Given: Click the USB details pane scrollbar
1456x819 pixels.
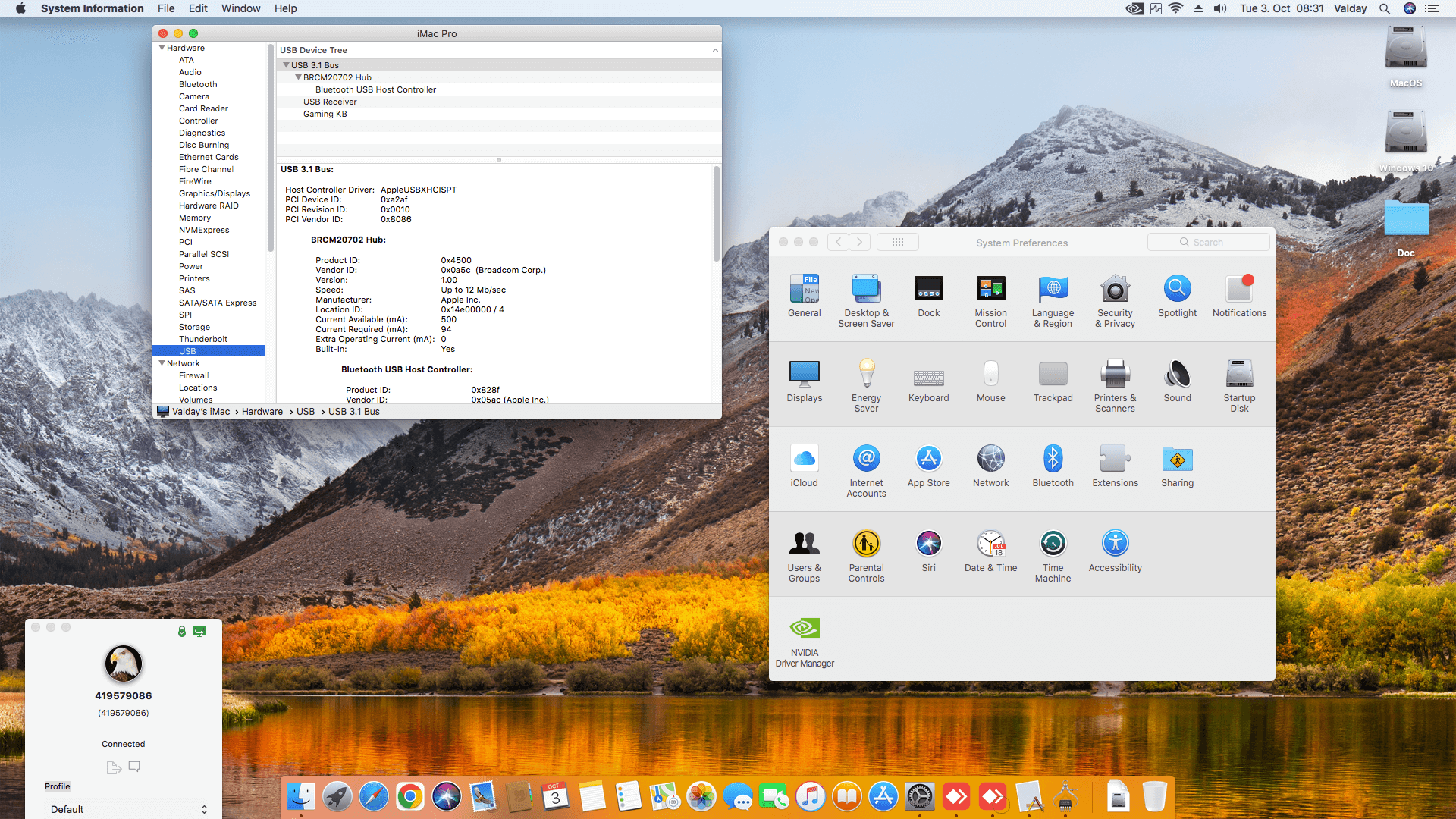Looking at the screenshot, I should [x=716, y=215].
